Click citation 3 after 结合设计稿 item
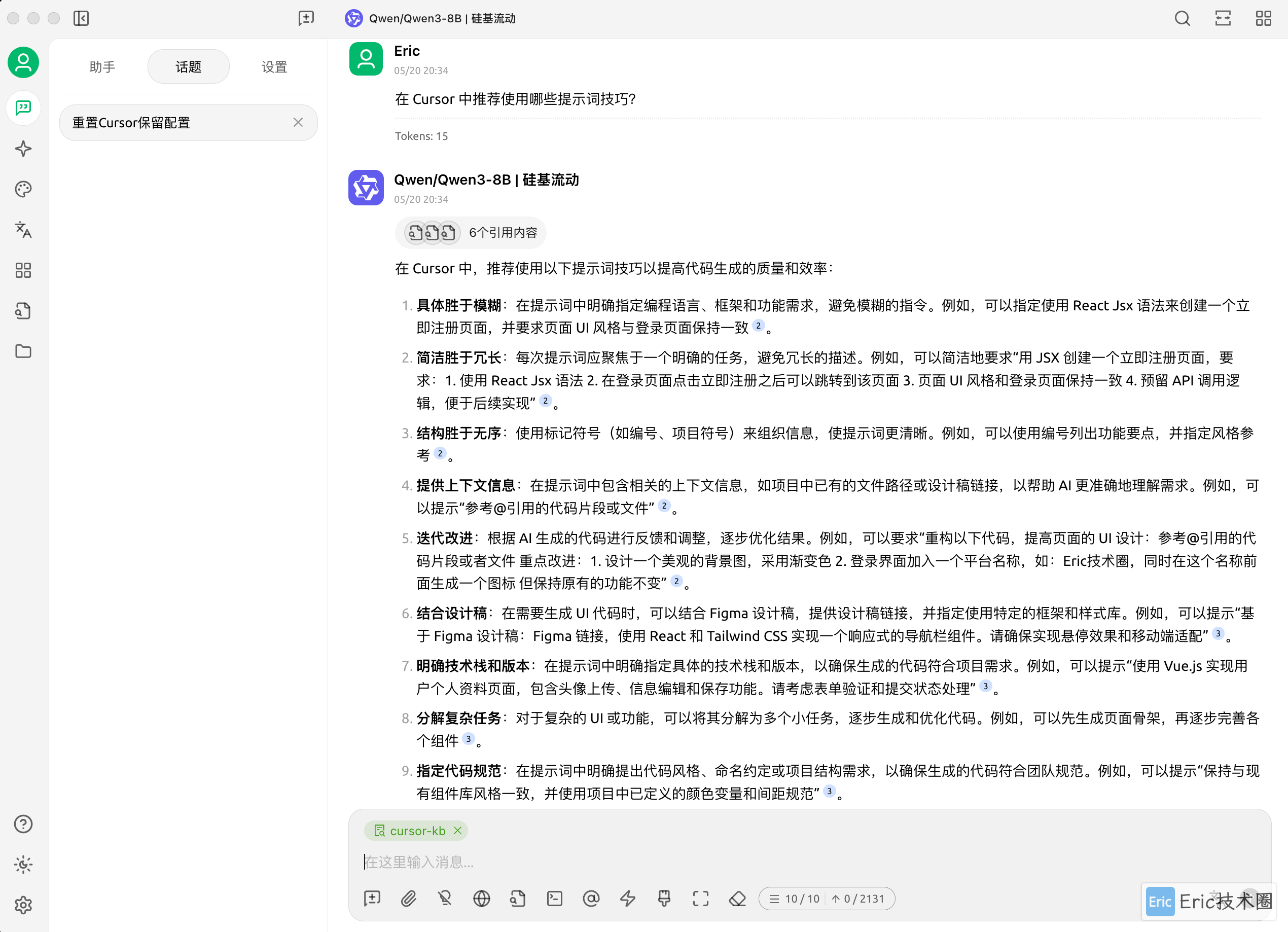 (1218, 633)
